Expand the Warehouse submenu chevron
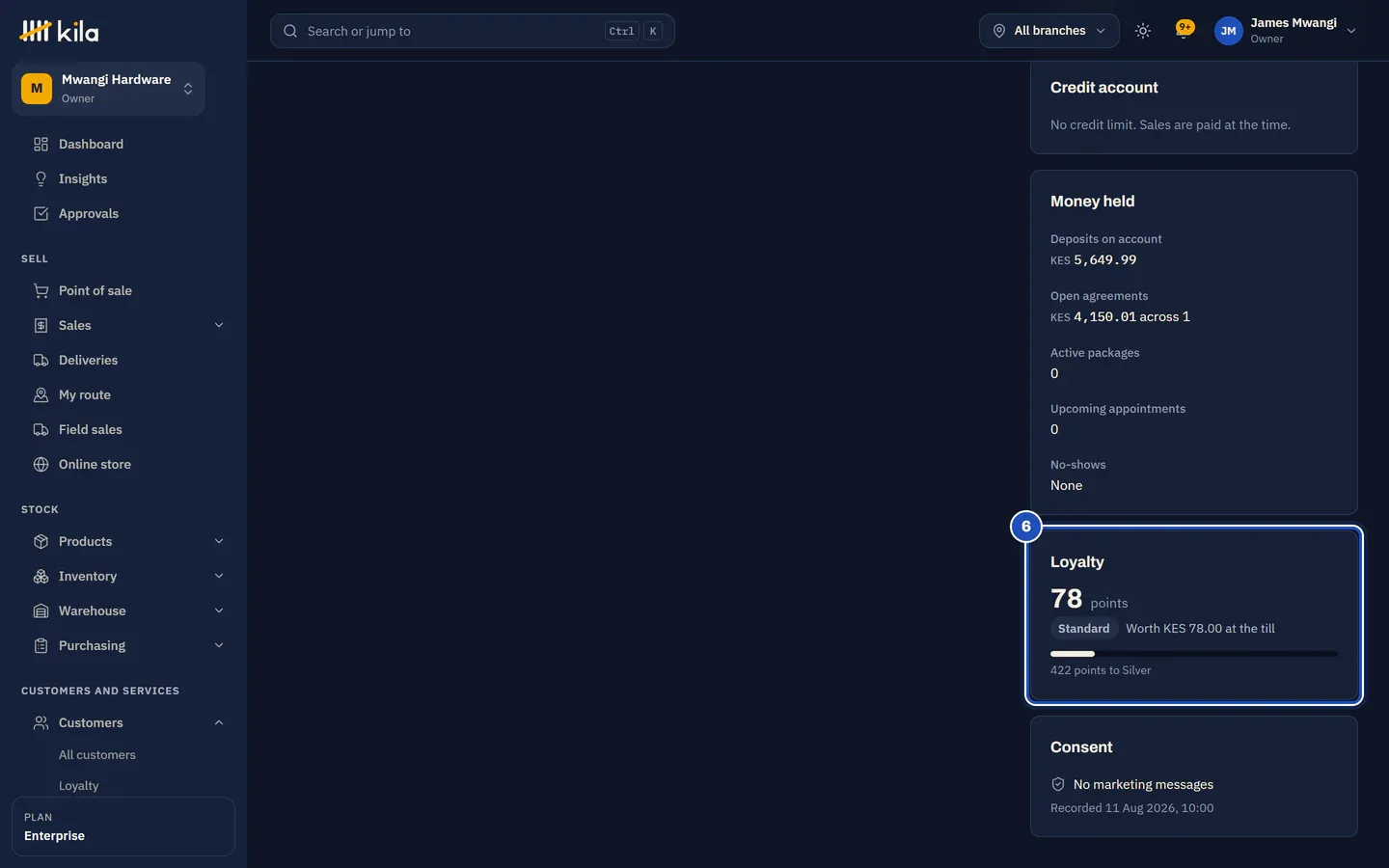 [219, 611]
